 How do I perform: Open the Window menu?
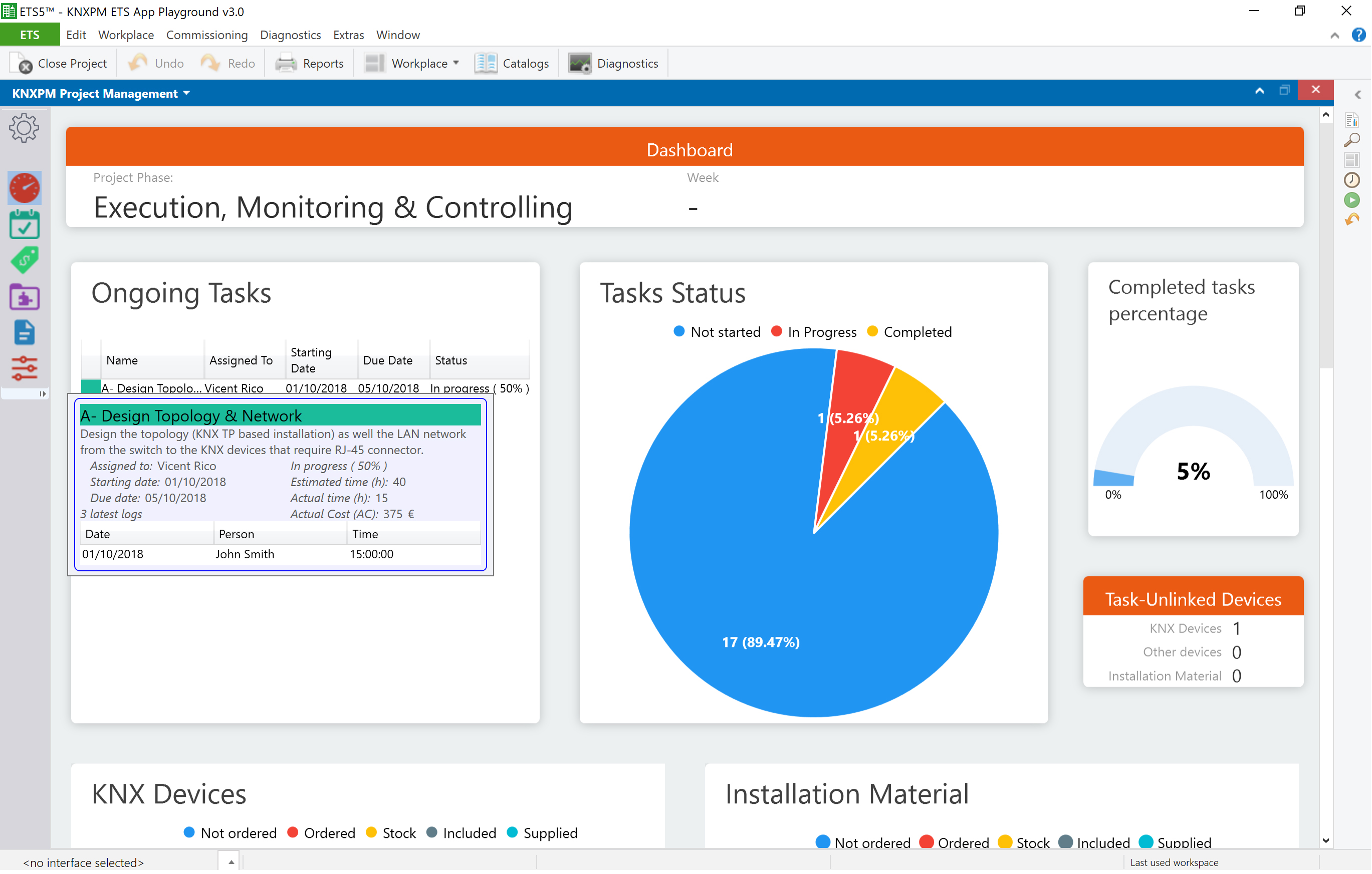pos(398,35)
